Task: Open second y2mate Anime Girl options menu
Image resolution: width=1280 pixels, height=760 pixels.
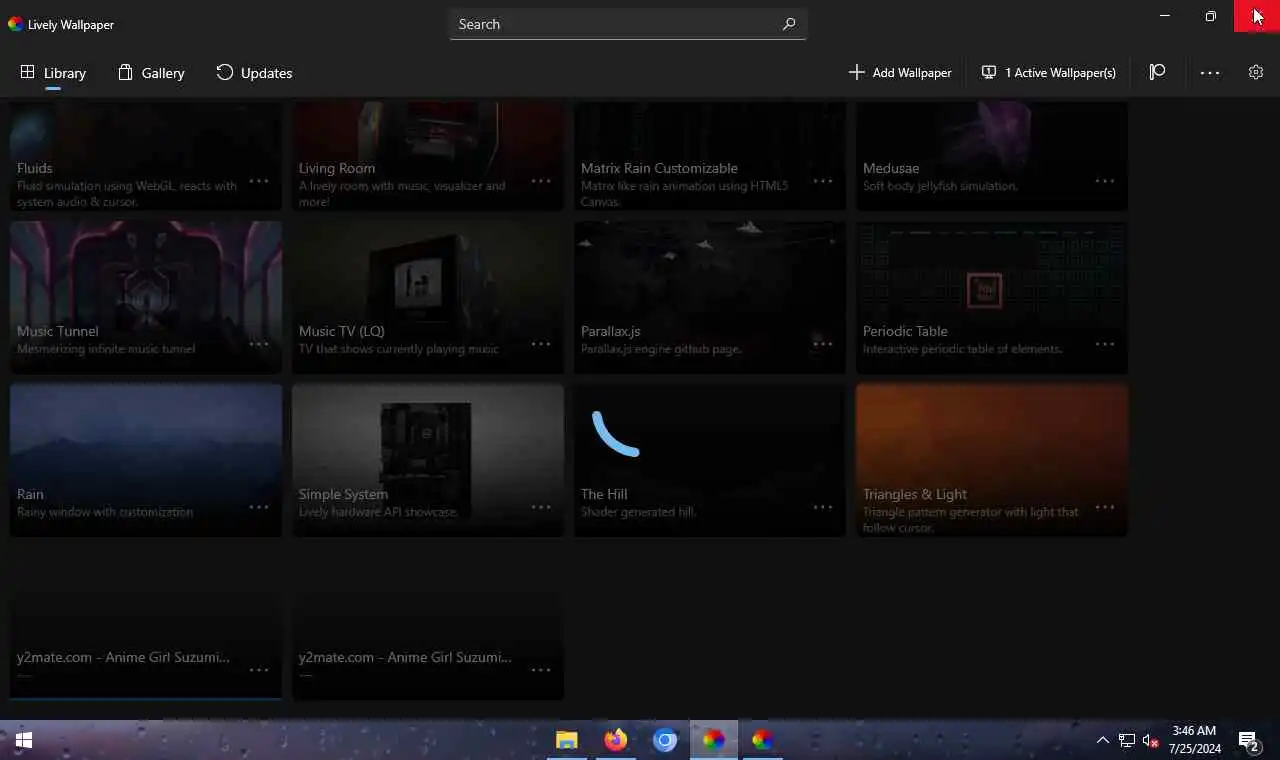Action: pyautogui.click(x=541, y=670)
